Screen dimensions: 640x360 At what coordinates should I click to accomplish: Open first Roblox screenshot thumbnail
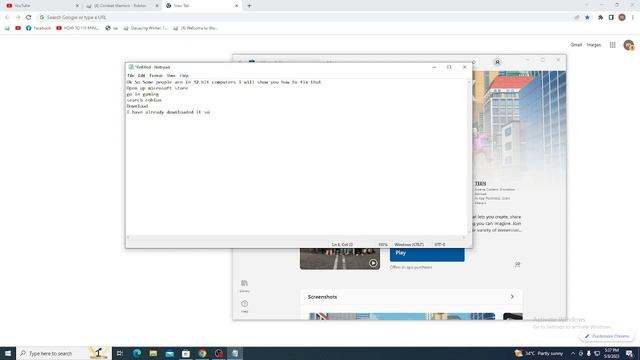pos(402,316)
